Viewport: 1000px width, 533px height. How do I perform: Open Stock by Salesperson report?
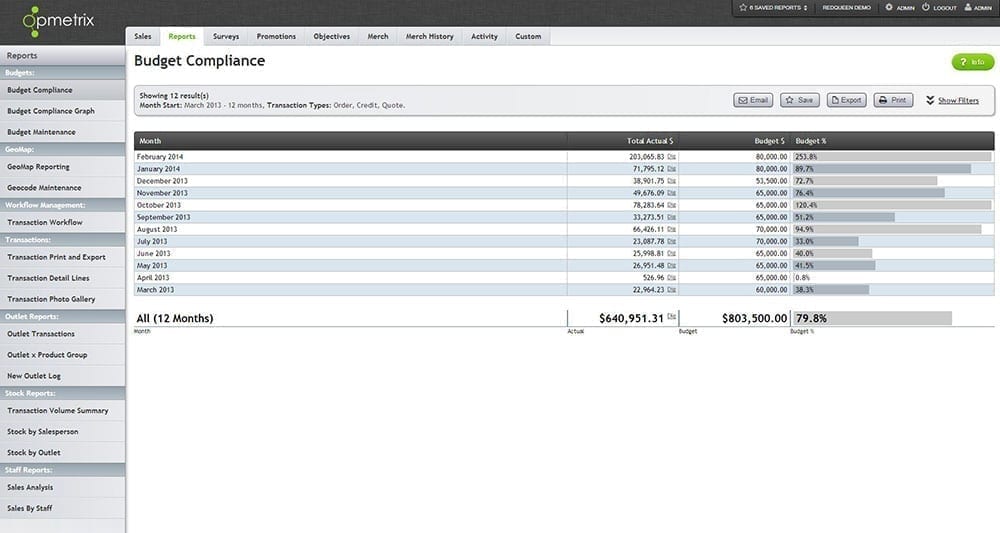point(62,432)
